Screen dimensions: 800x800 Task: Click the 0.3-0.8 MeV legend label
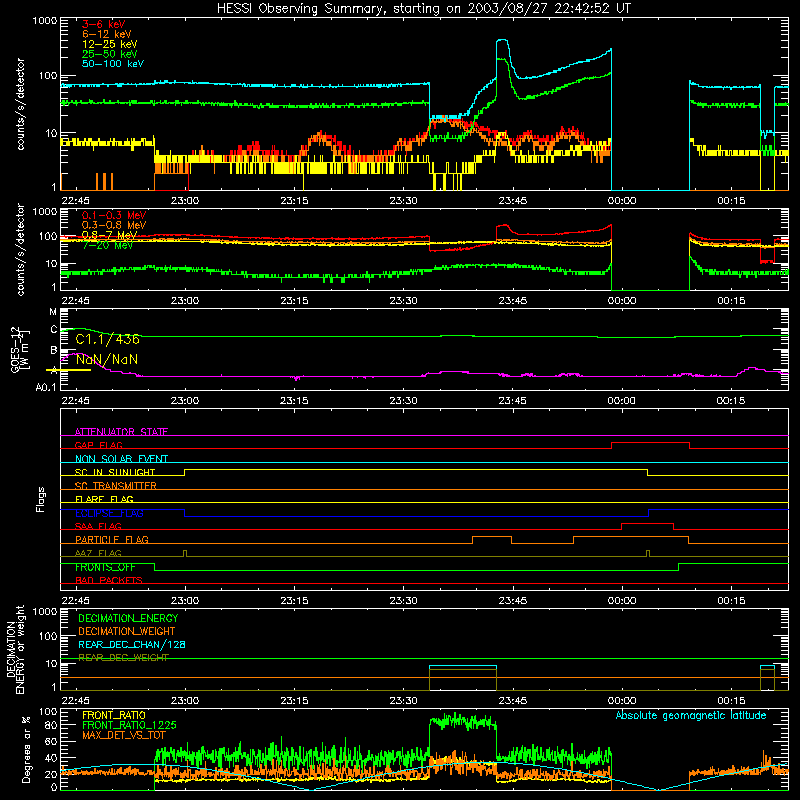pos(114,225)
